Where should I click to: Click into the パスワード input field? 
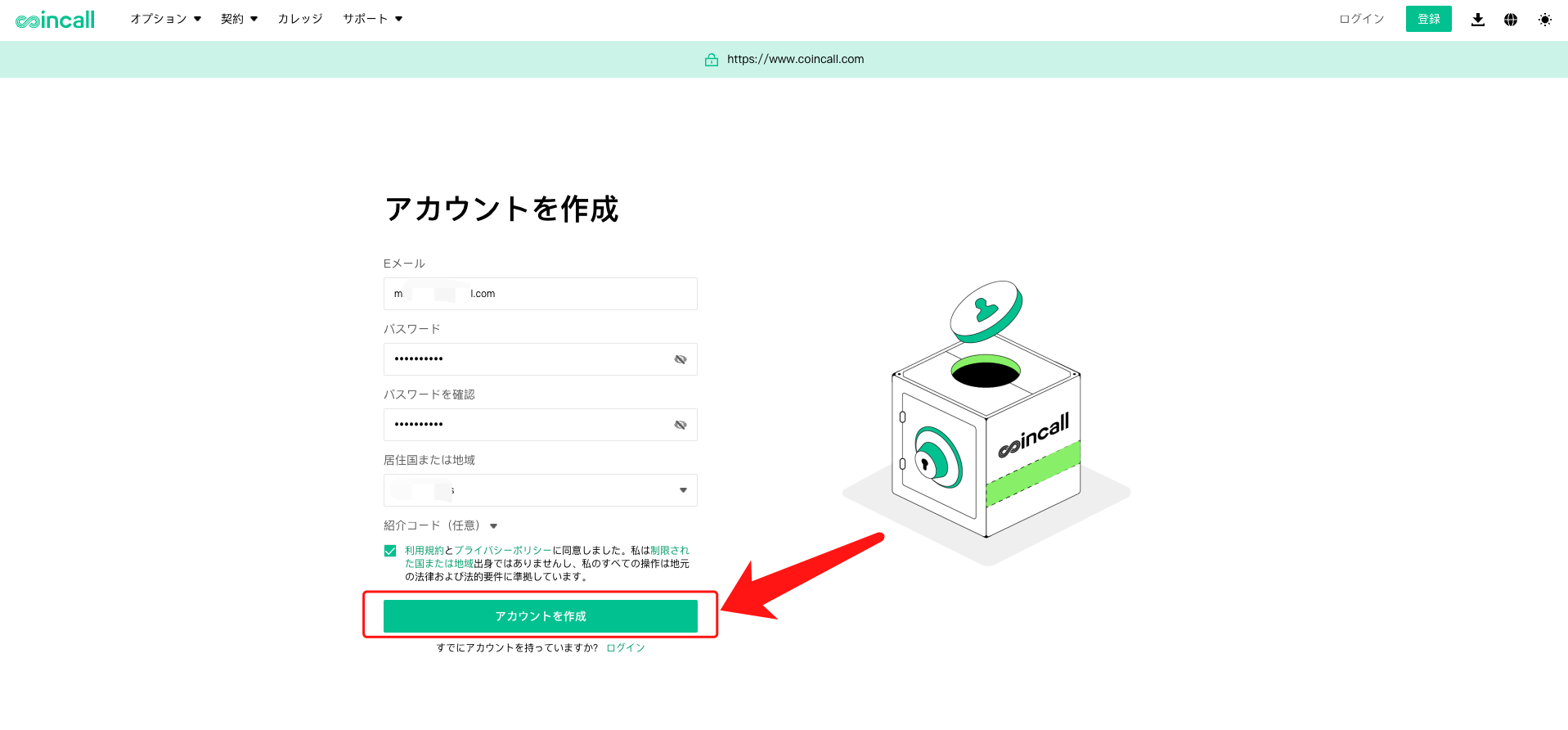tap(541, 359)
